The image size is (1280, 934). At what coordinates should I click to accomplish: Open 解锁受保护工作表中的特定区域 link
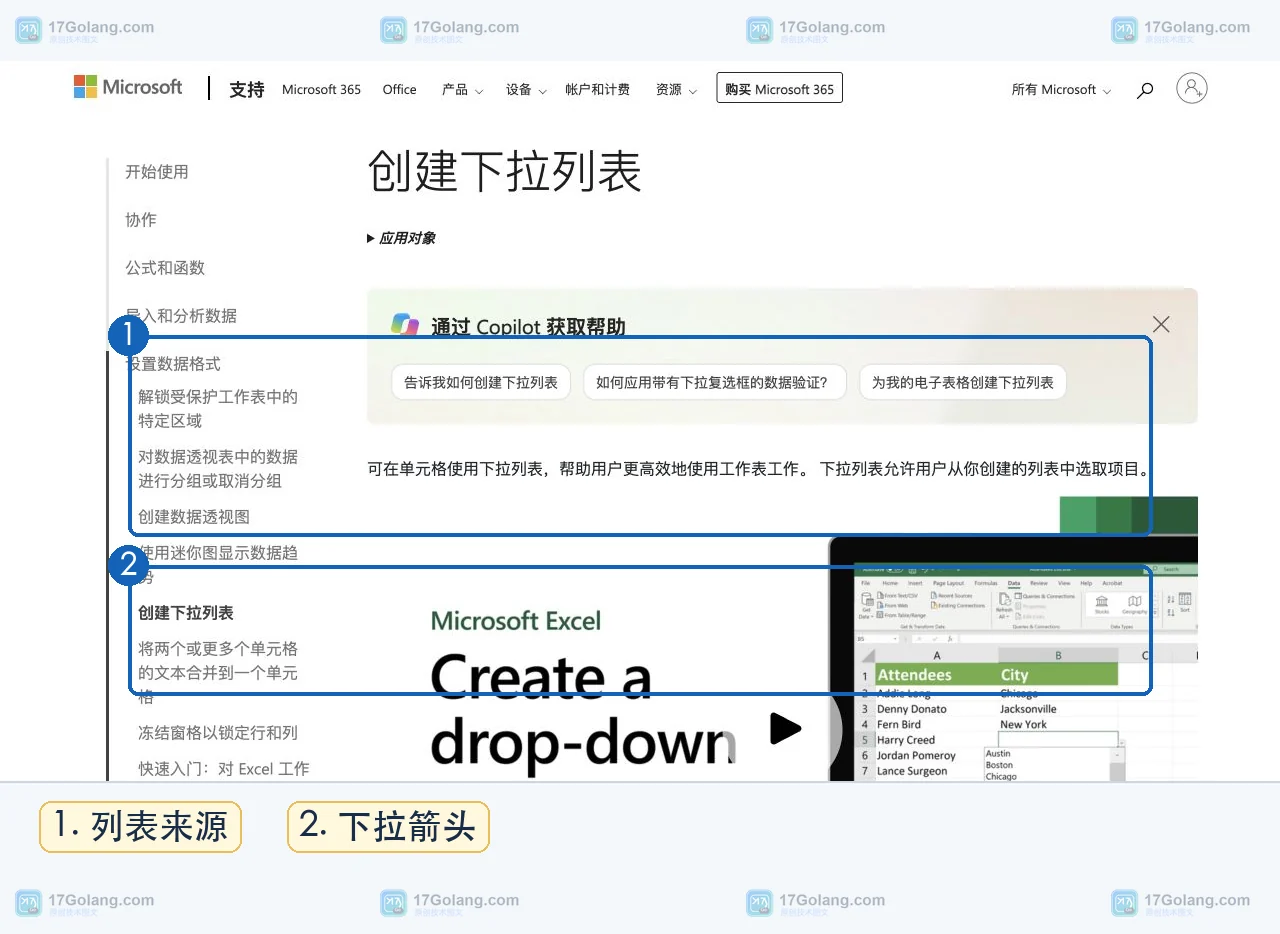click(x=218, y=409)
